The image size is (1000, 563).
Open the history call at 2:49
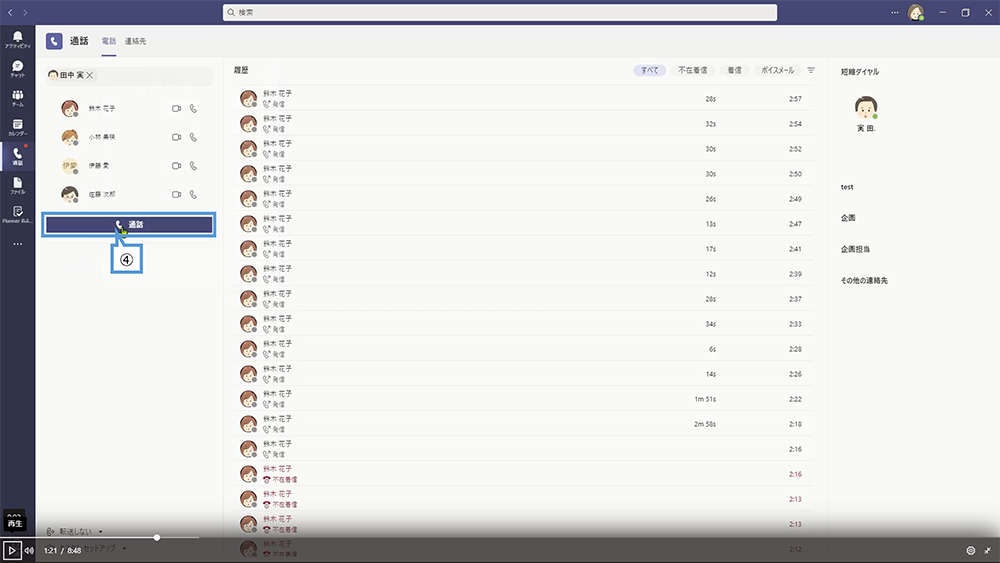point(524,199)
